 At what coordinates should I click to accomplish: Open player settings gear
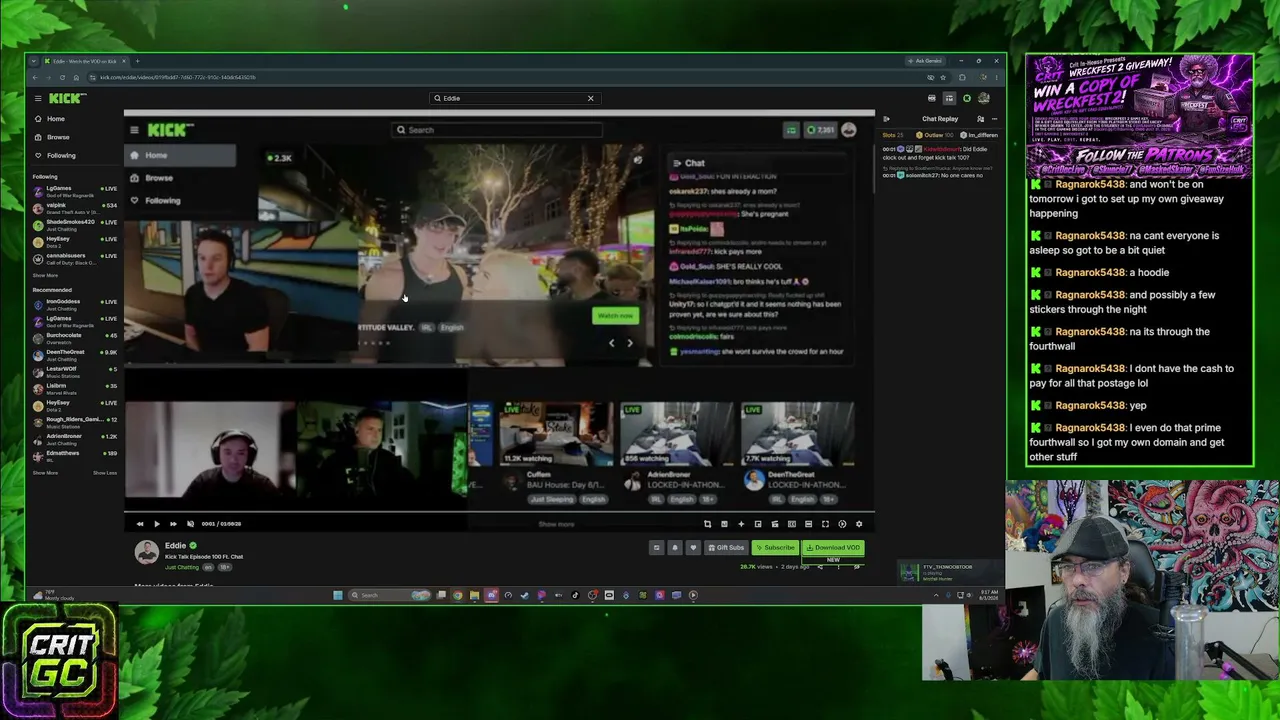(858, 524)
